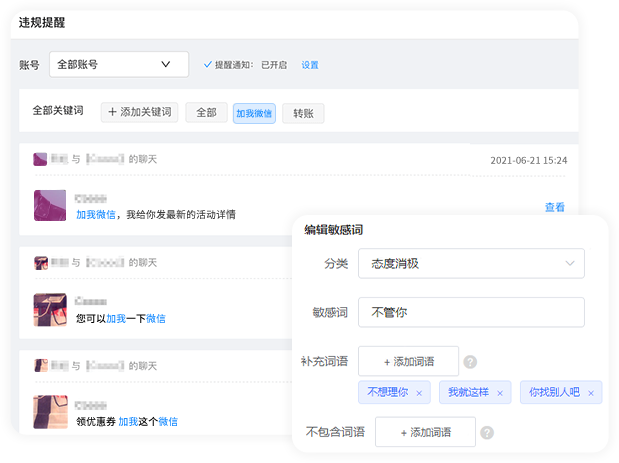Select the 转账 keyword filter
The image size is (619, 463).
(x=302, y=113)
